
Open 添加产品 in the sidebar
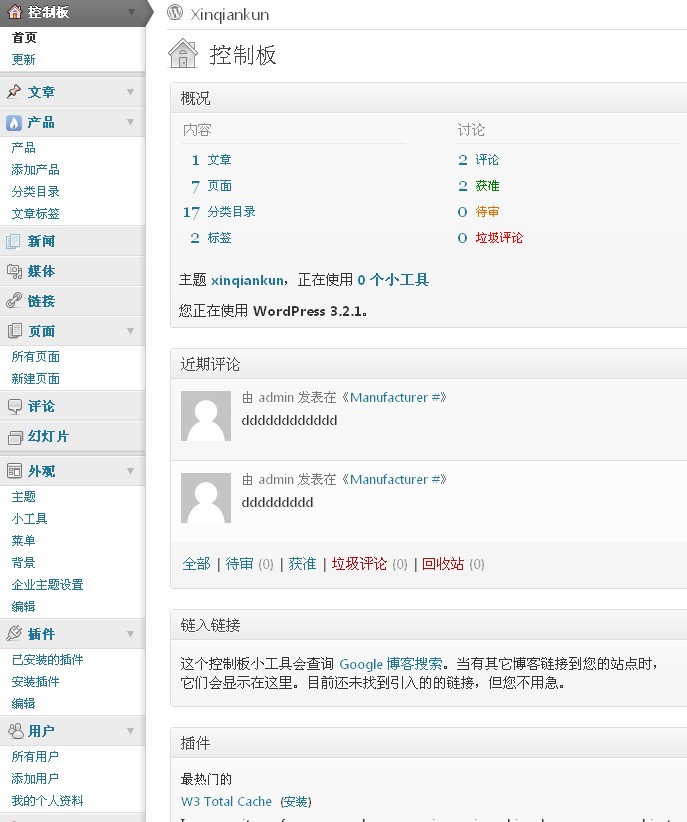coord(36,170)
